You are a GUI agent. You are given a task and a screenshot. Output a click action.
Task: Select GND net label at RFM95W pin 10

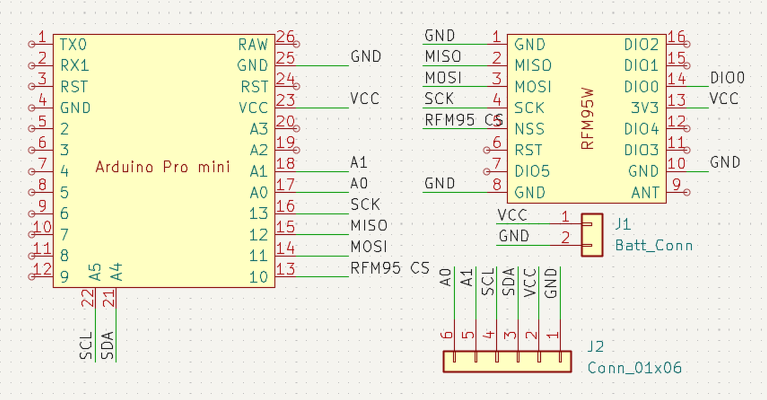[x=725, y=162]
